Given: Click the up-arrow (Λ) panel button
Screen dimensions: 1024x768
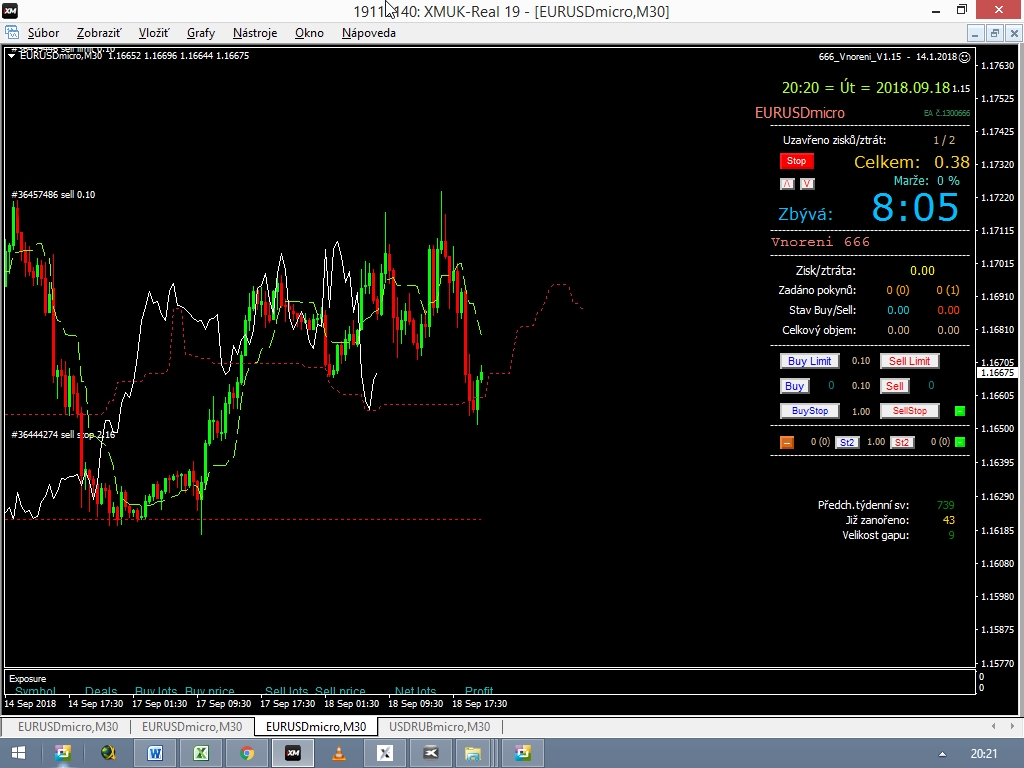Looking at the screenshot, I should pos(787,184).
